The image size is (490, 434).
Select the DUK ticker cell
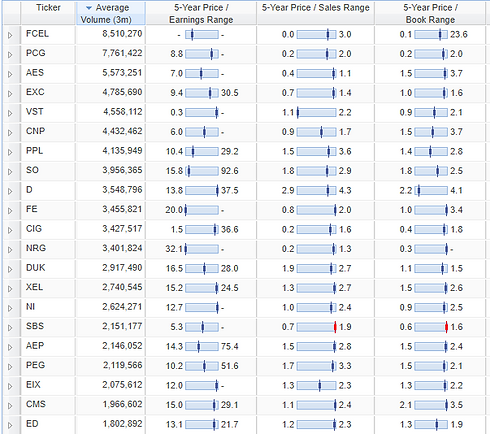click(x=48, y=268)
